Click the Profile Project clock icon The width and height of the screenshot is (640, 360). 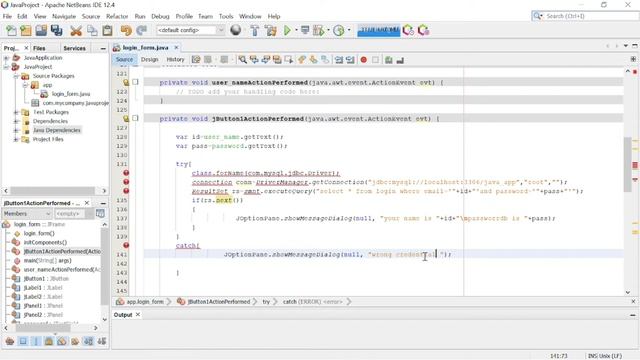(338, 31)
